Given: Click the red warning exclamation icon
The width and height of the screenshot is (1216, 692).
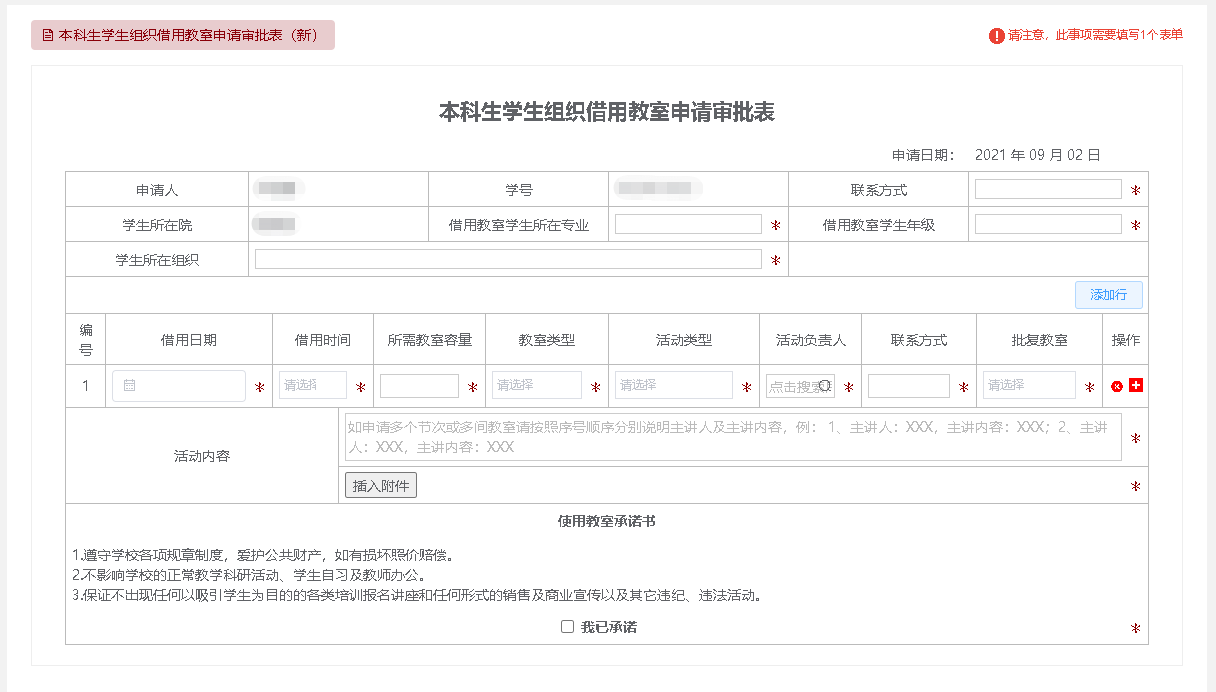Looking at the screenshot, I should pyautogui.click(x=996, y=36).
